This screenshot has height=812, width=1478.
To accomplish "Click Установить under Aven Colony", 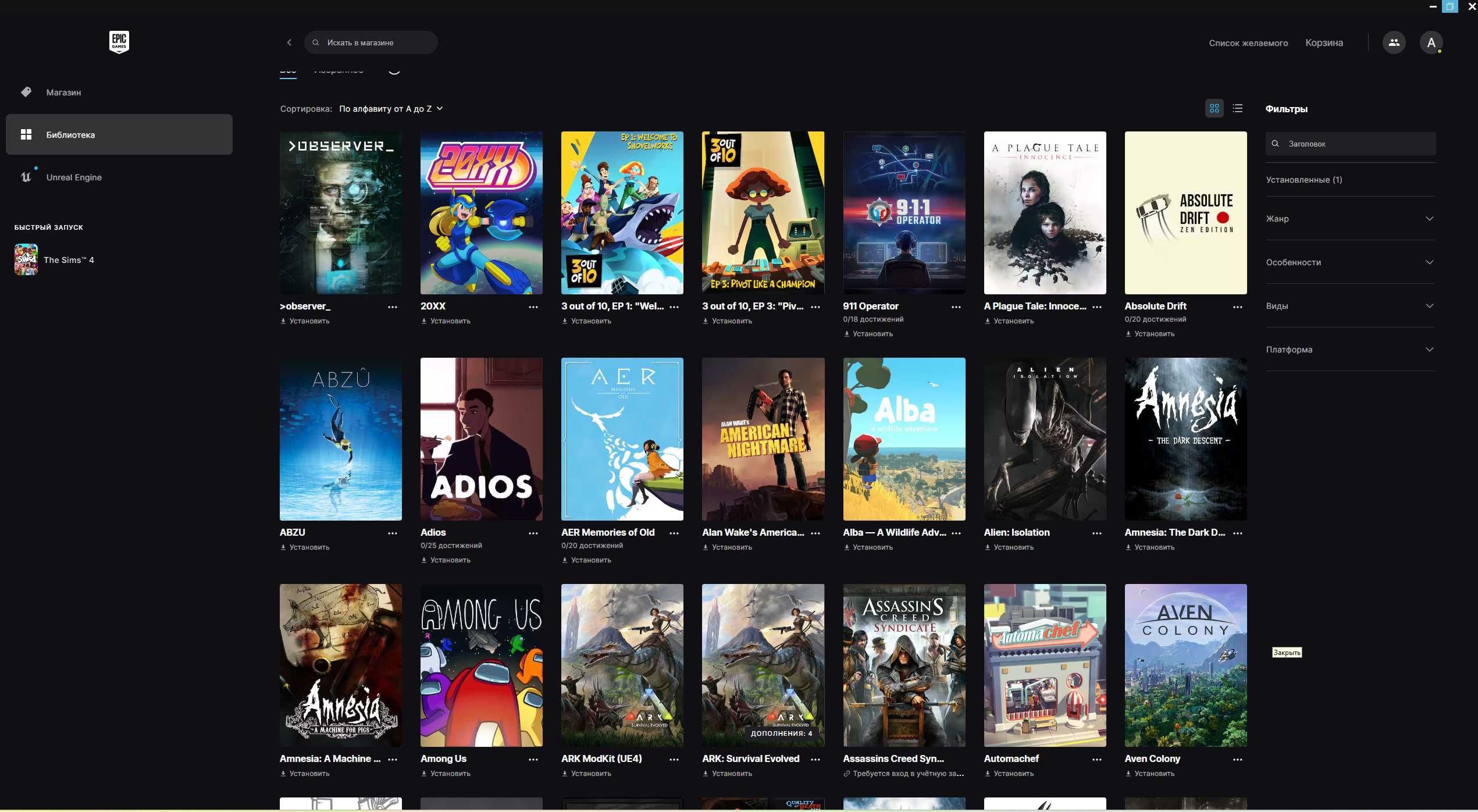I will [1150, 774].
